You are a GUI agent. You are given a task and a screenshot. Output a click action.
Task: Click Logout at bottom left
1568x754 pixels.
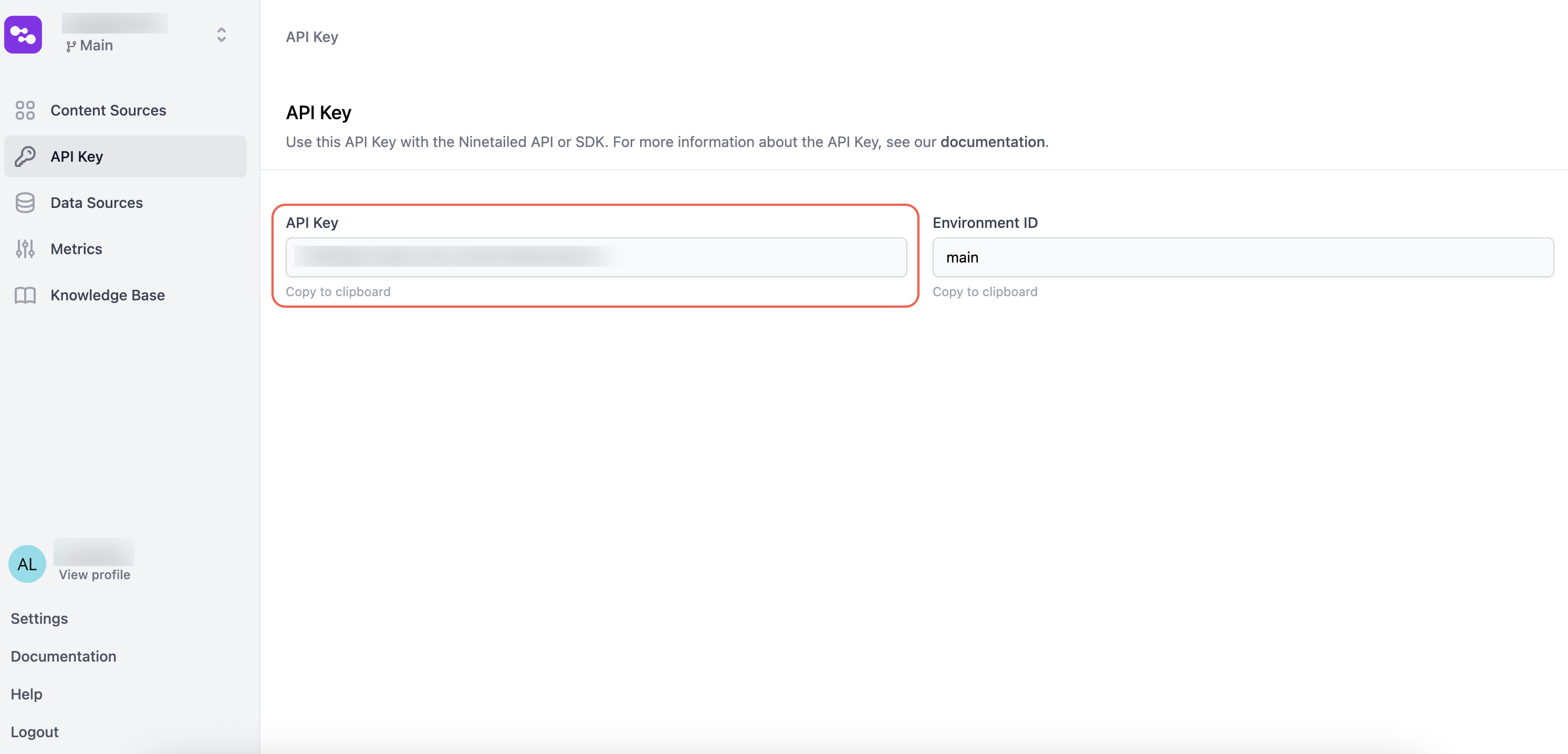(x=35, y=731)
